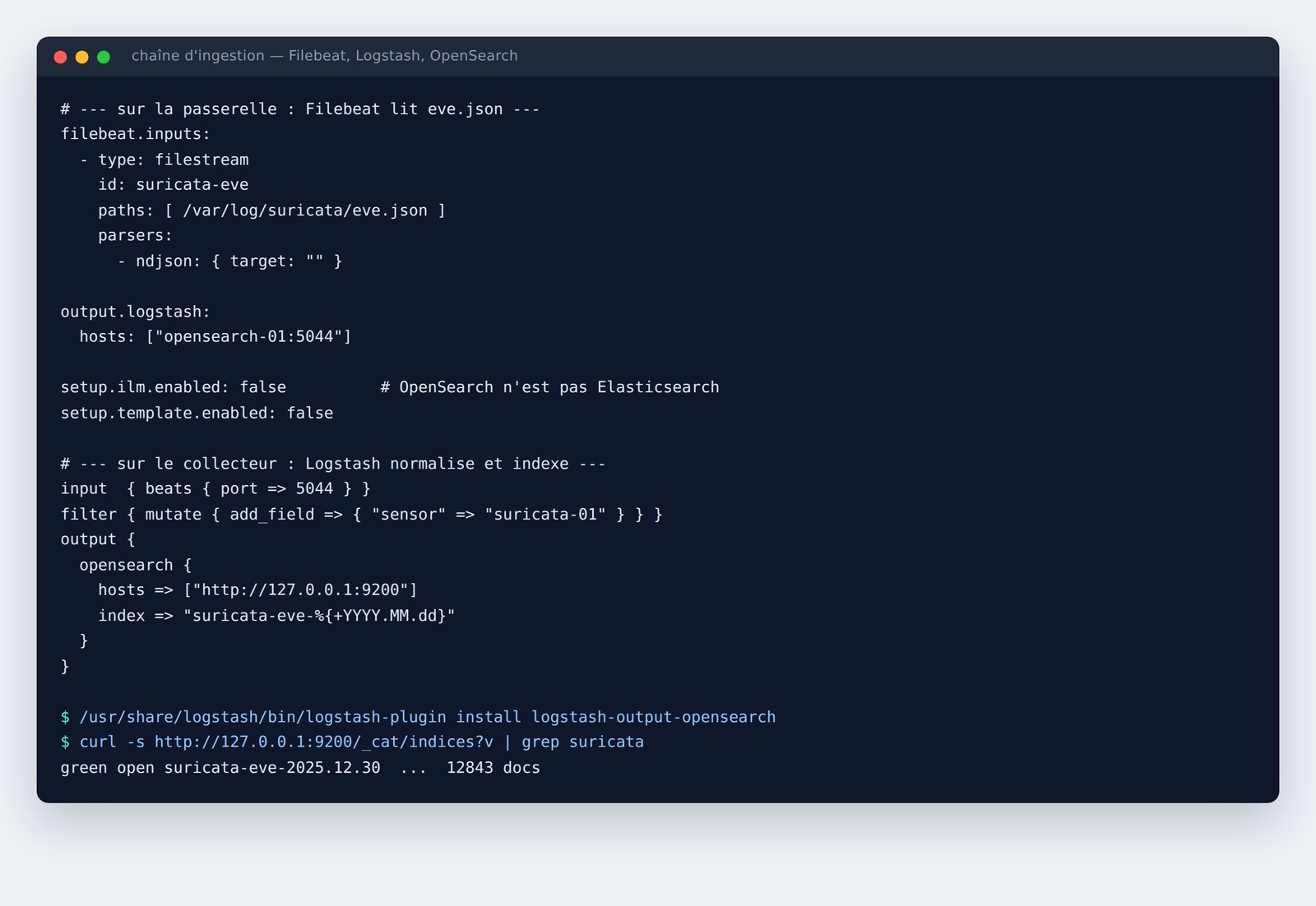Select the filter mutate add_field line

coord(362,515)
